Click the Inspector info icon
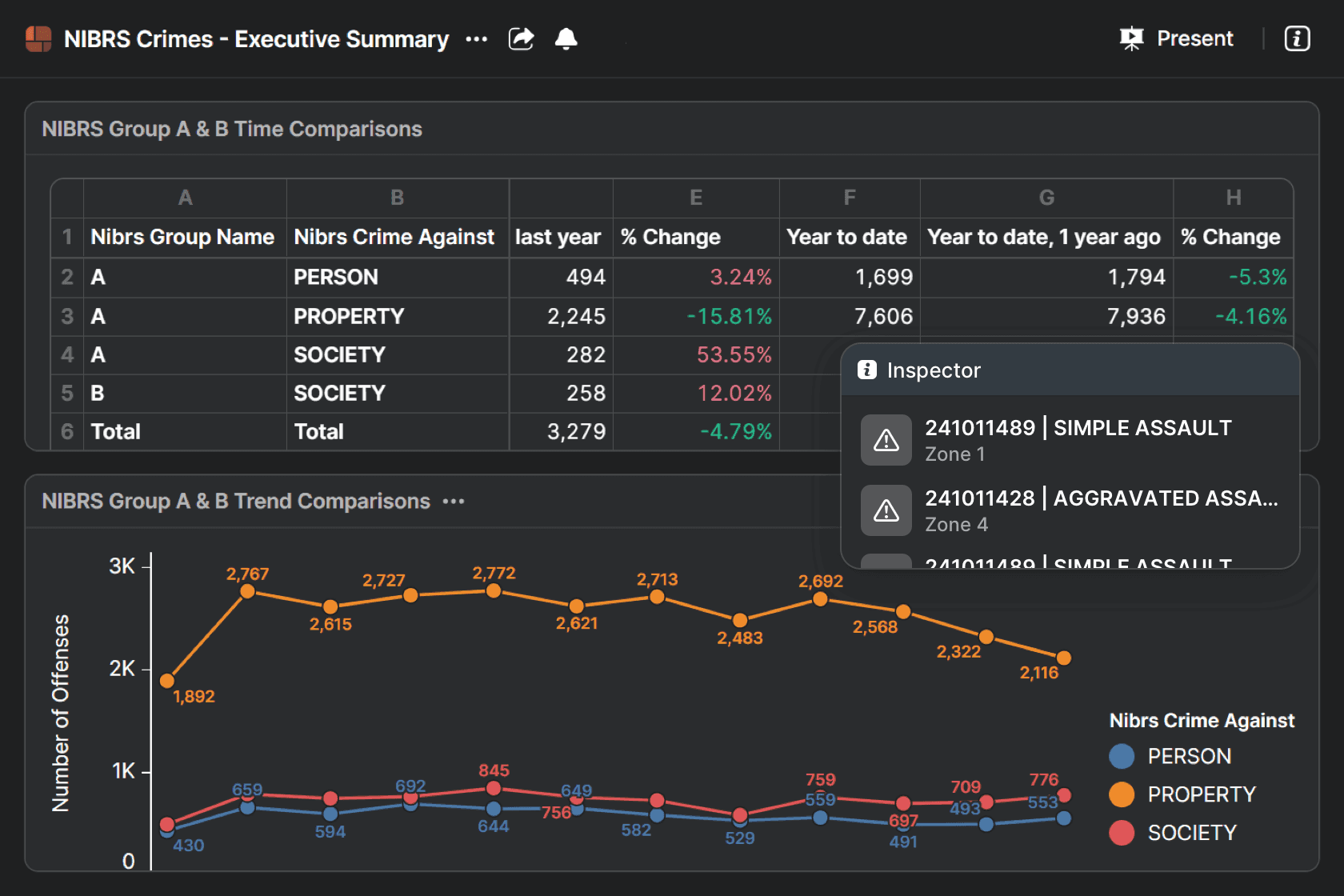This screenshot has width=1344, height=896. [866, 370]
